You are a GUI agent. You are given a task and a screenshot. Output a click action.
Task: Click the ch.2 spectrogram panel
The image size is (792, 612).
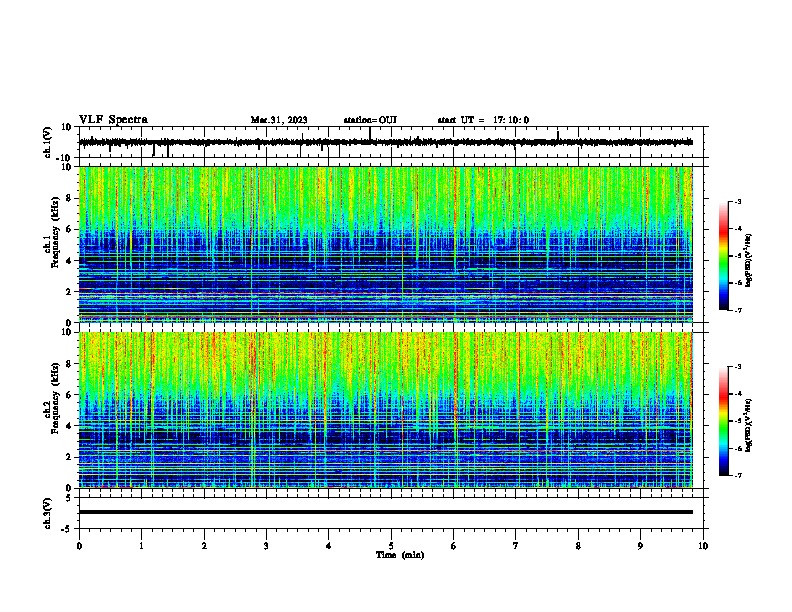(x=386, y=410)
